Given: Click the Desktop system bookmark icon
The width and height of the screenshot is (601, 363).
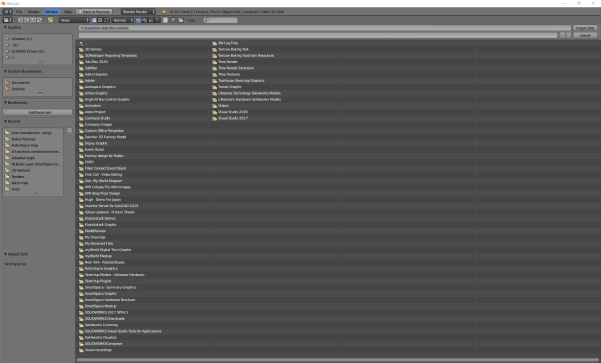Looking at the screenshot, I should click(x=7, y=89).
